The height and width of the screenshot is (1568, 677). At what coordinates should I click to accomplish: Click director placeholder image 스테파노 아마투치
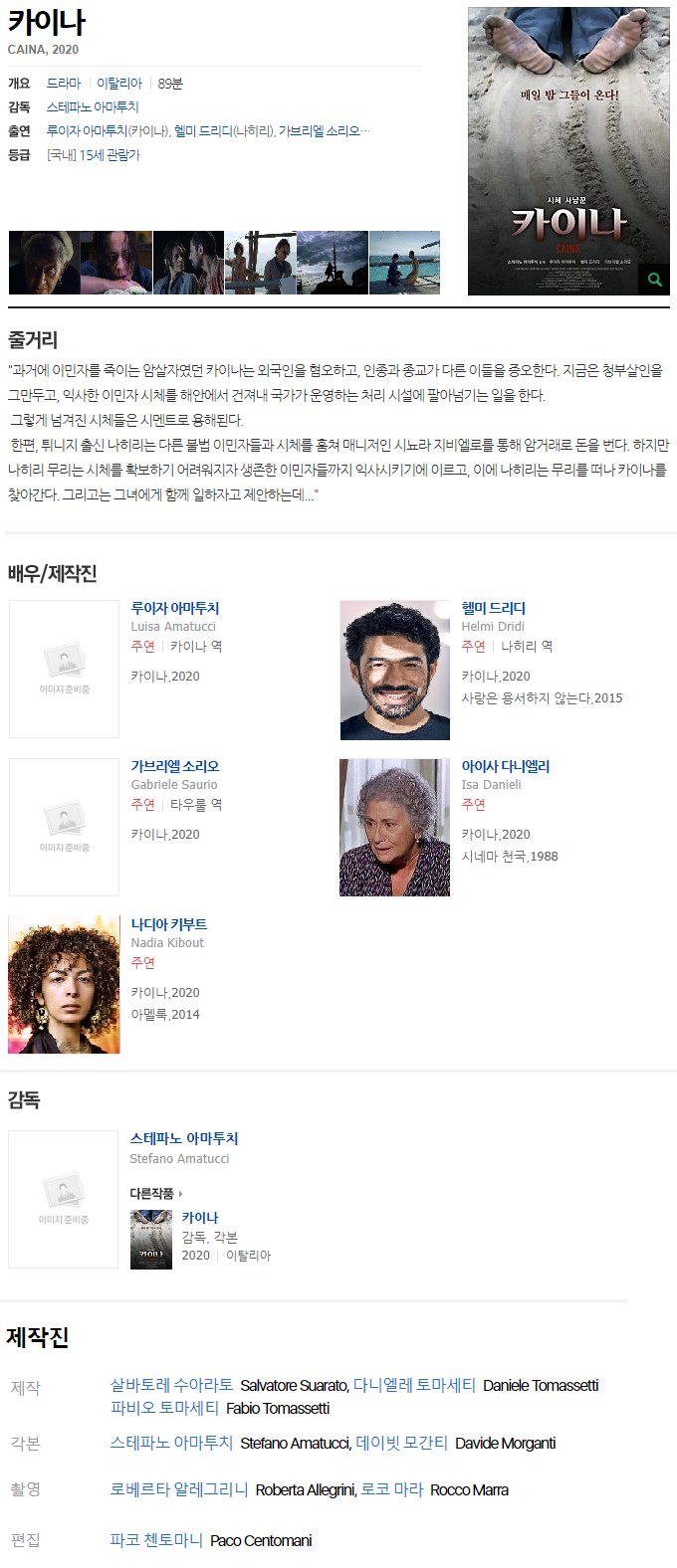coord(64,1199)
